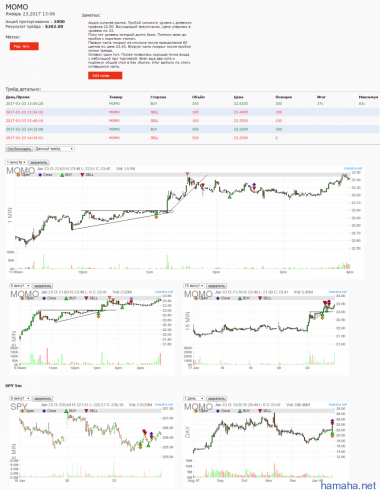Follow hamaha.net link on DAY chart
380x490 pixels.
338,404
